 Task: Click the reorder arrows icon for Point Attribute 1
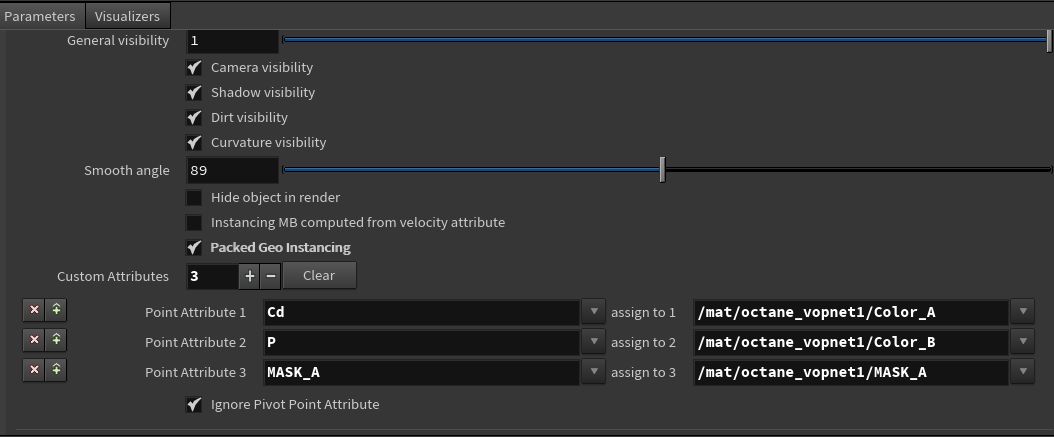[x=57, y=311]
